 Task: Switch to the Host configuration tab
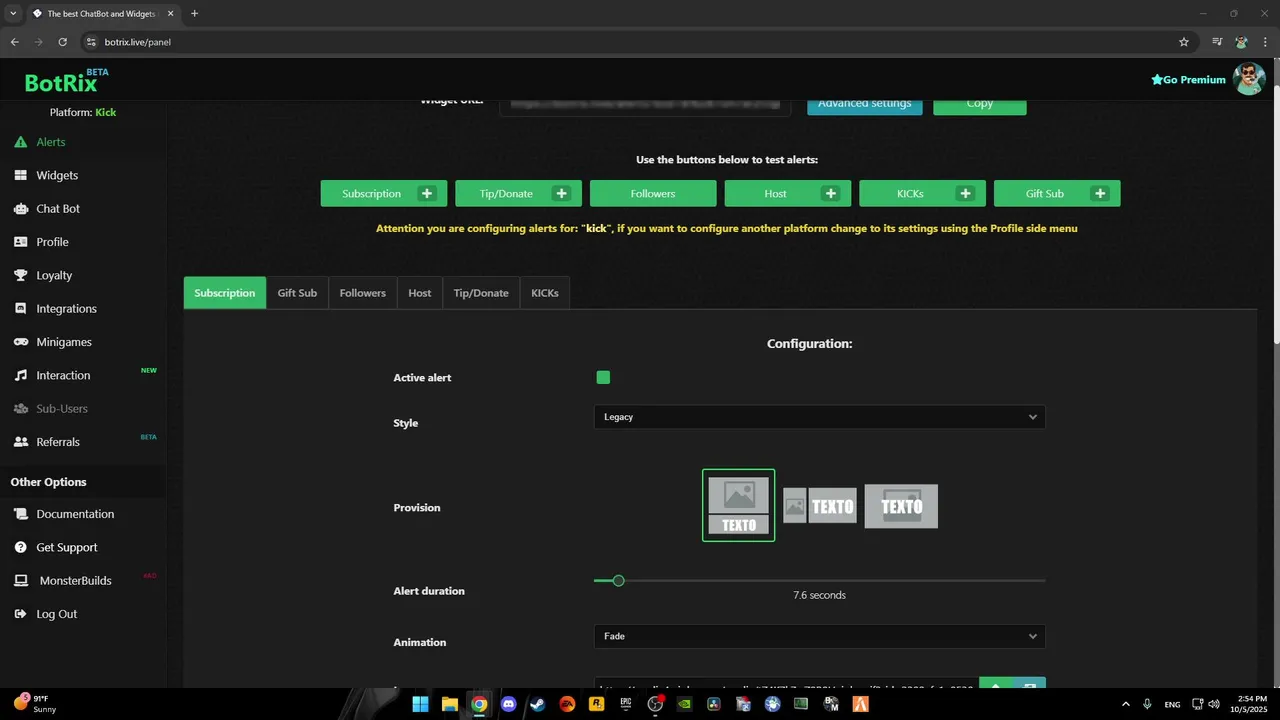click(420, 293)
